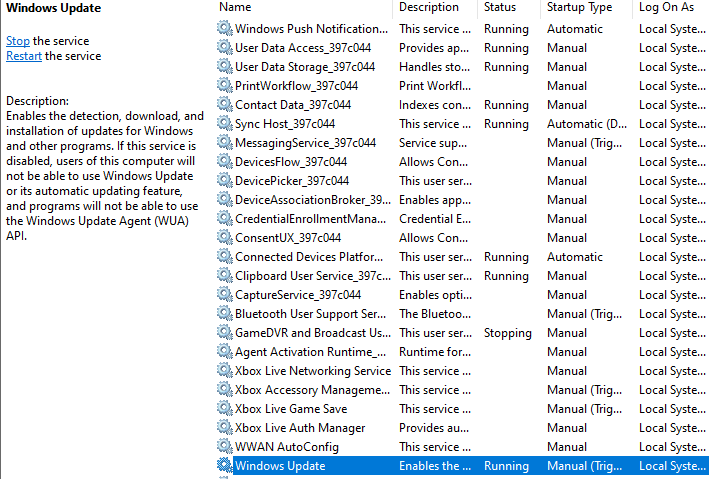Click gear icon beside Bluetooth User Support Service

coord(224,313)
